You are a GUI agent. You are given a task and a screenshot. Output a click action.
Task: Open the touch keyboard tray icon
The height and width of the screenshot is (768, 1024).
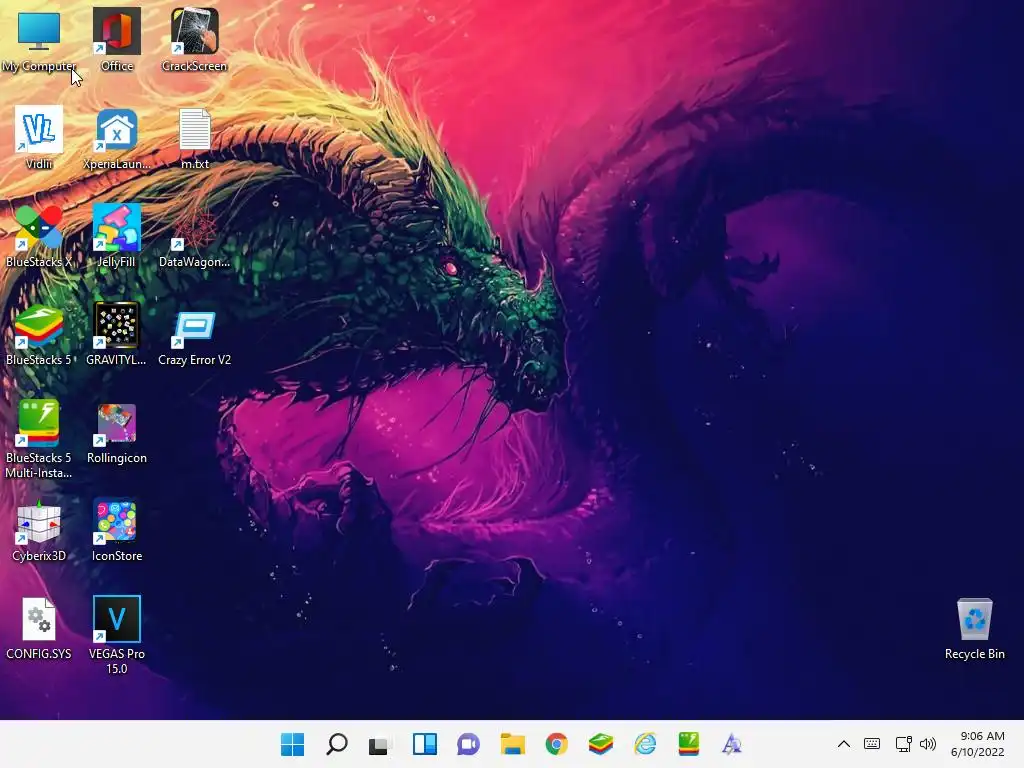click(x=872, y=744)
